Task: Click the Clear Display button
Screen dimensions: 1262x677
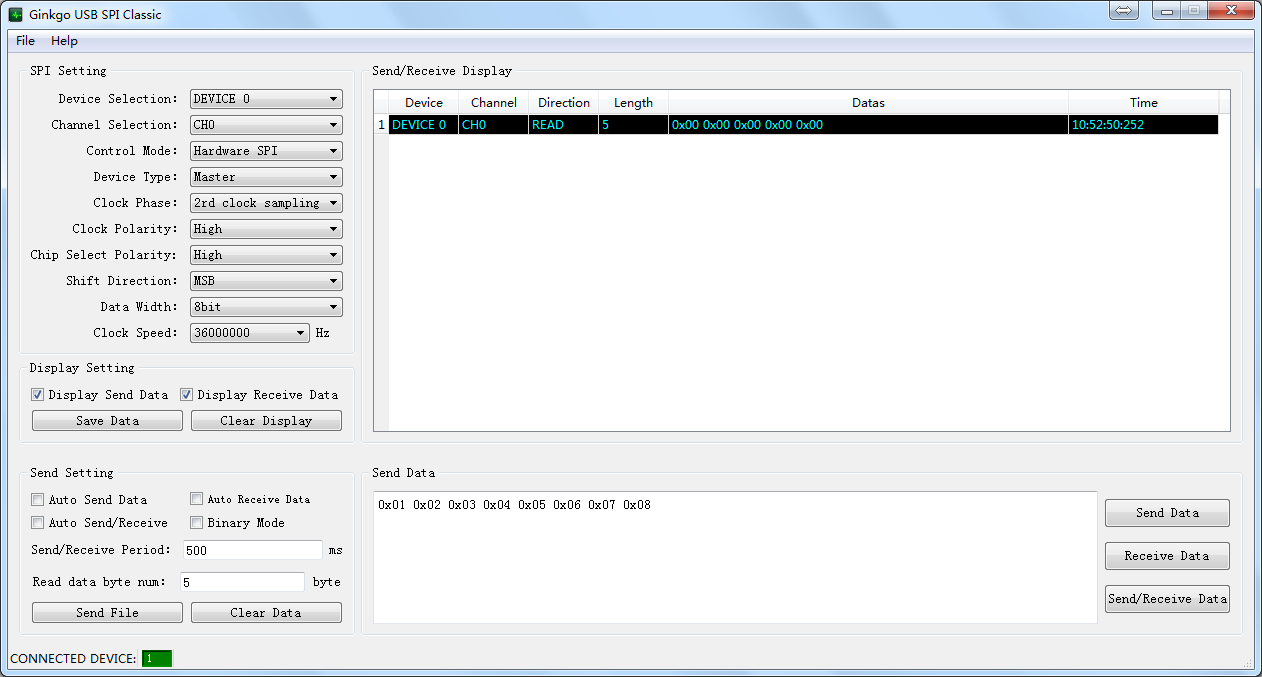Action: pos(266,421)
